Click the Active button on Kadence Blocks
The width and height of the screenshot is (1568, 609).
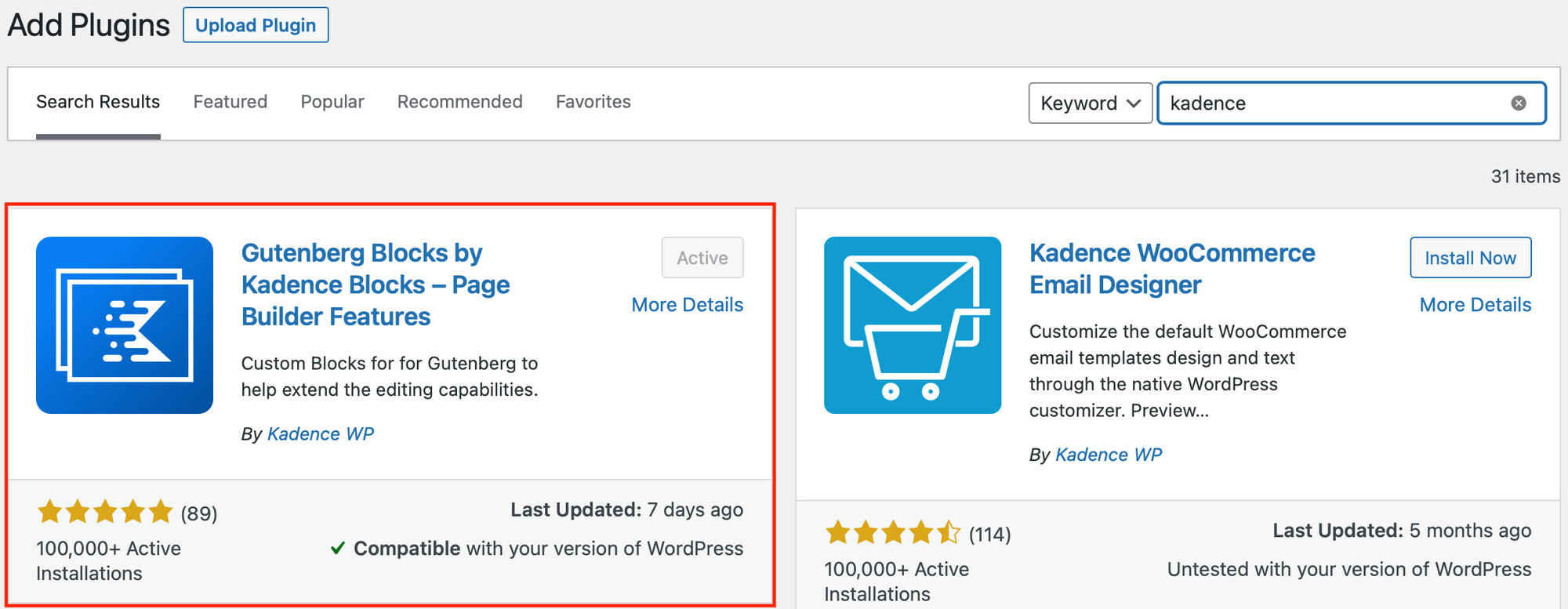pos(702,258)
